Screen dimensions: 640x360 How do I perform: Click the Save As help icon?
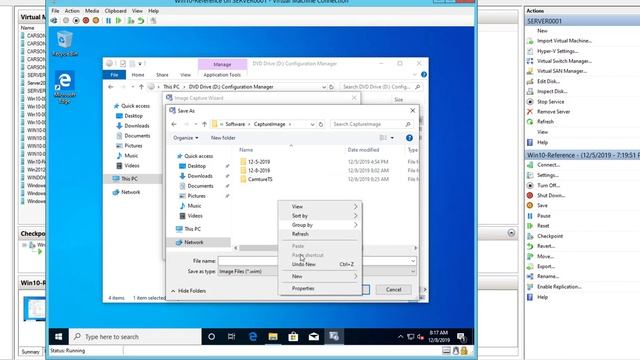point(409,138)
